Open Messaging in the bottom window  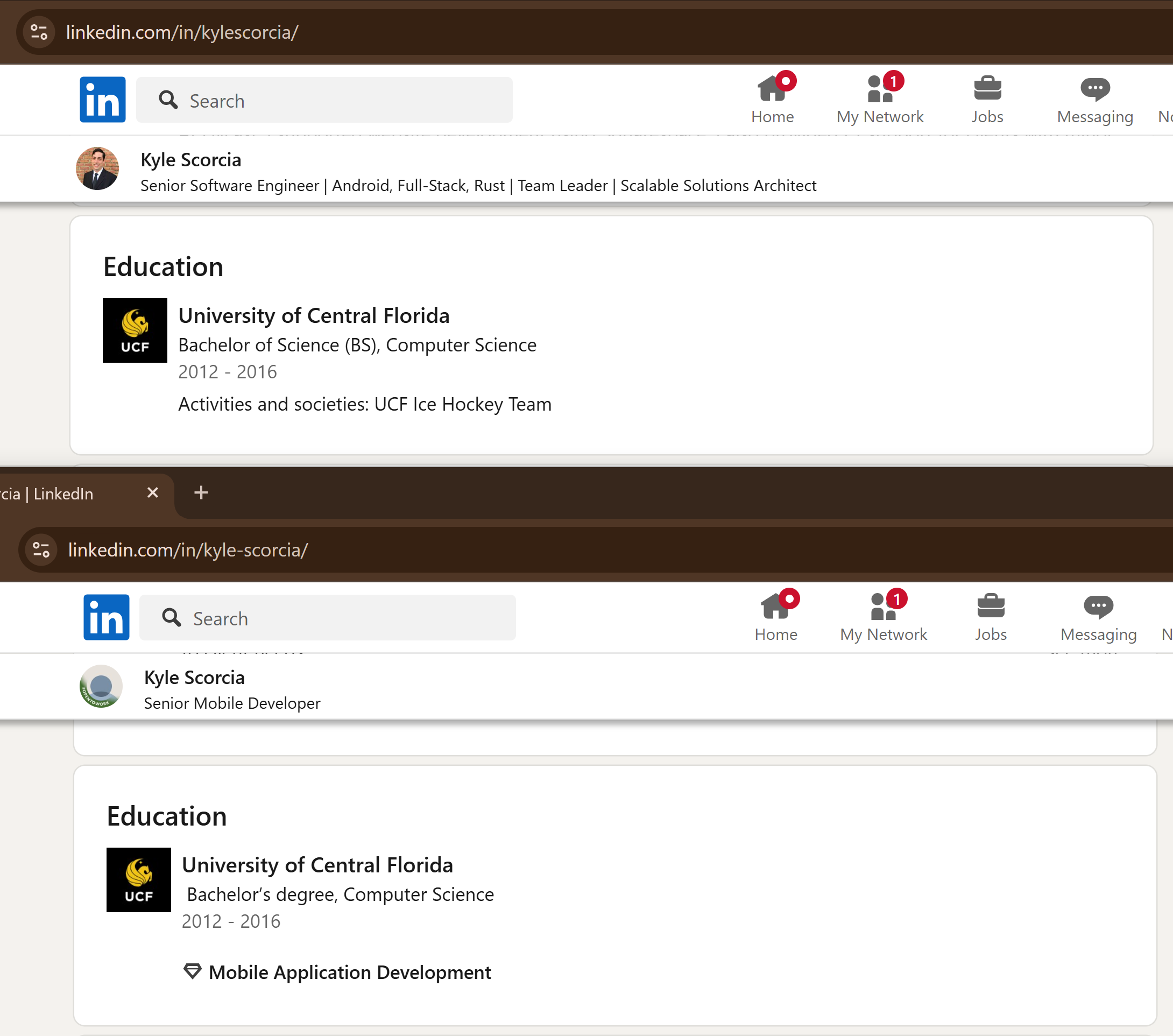click(x=1098, y=618)
